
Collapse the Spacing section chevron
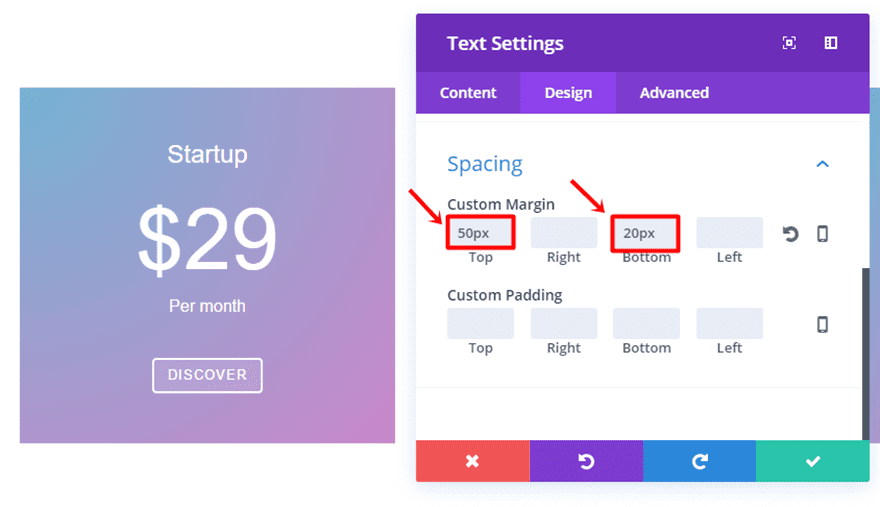(x=822, y=164)
